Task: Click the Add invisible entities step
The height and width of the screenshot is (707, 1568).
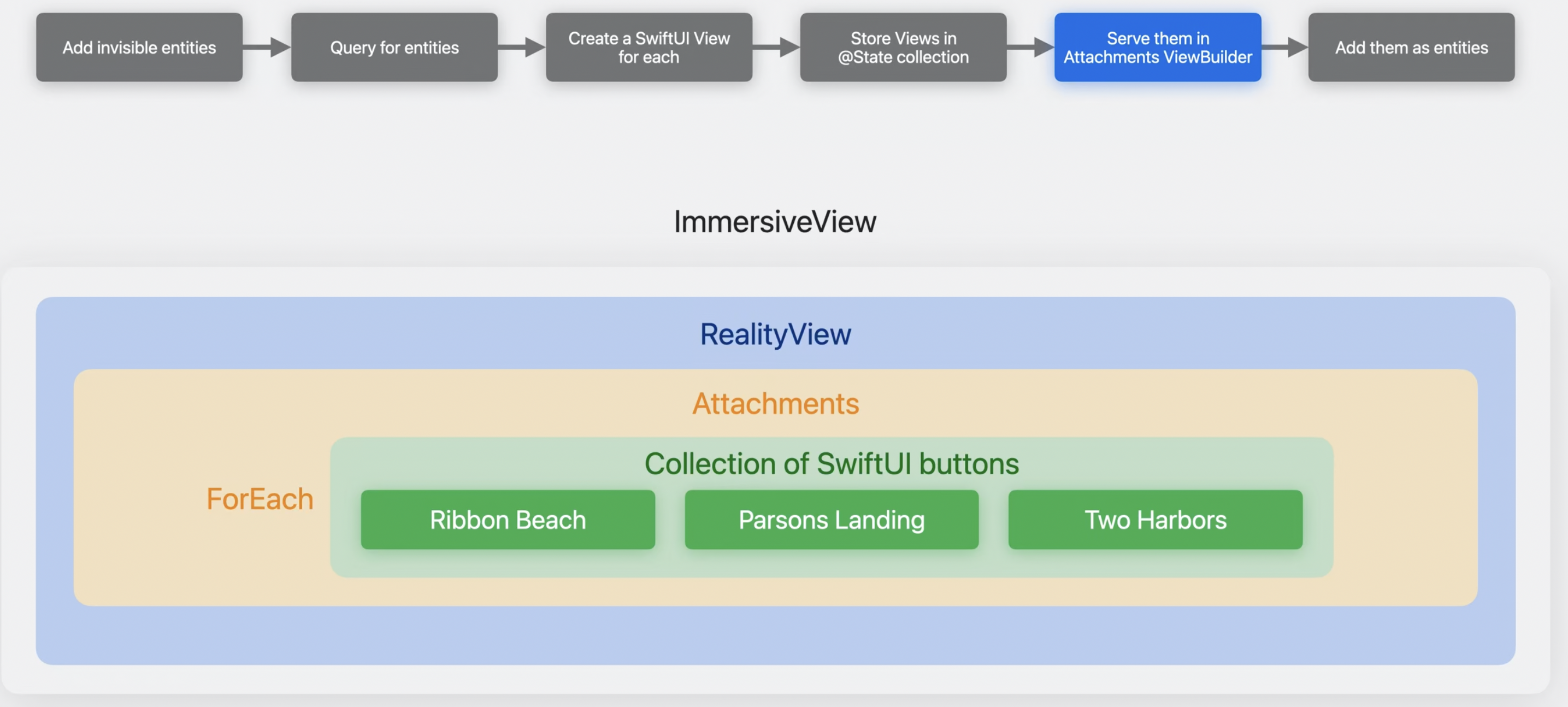Action: (139, 48)
